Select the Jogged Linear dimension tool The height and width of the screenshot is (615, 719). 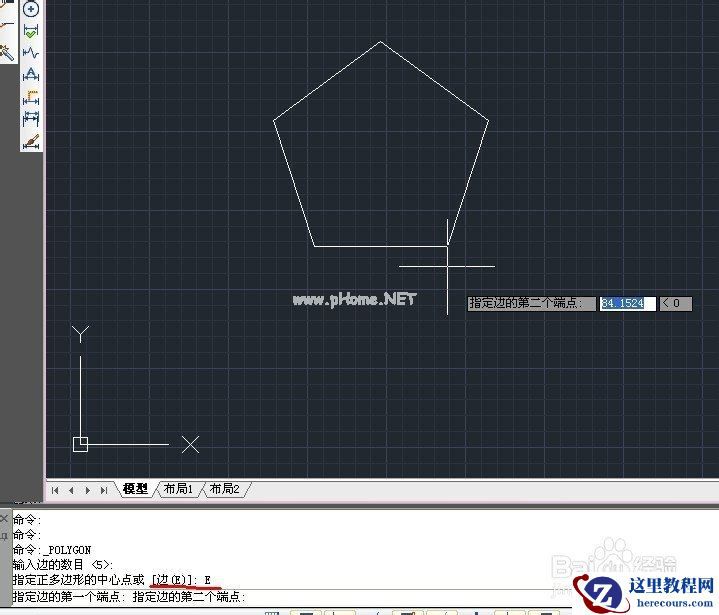31,53
